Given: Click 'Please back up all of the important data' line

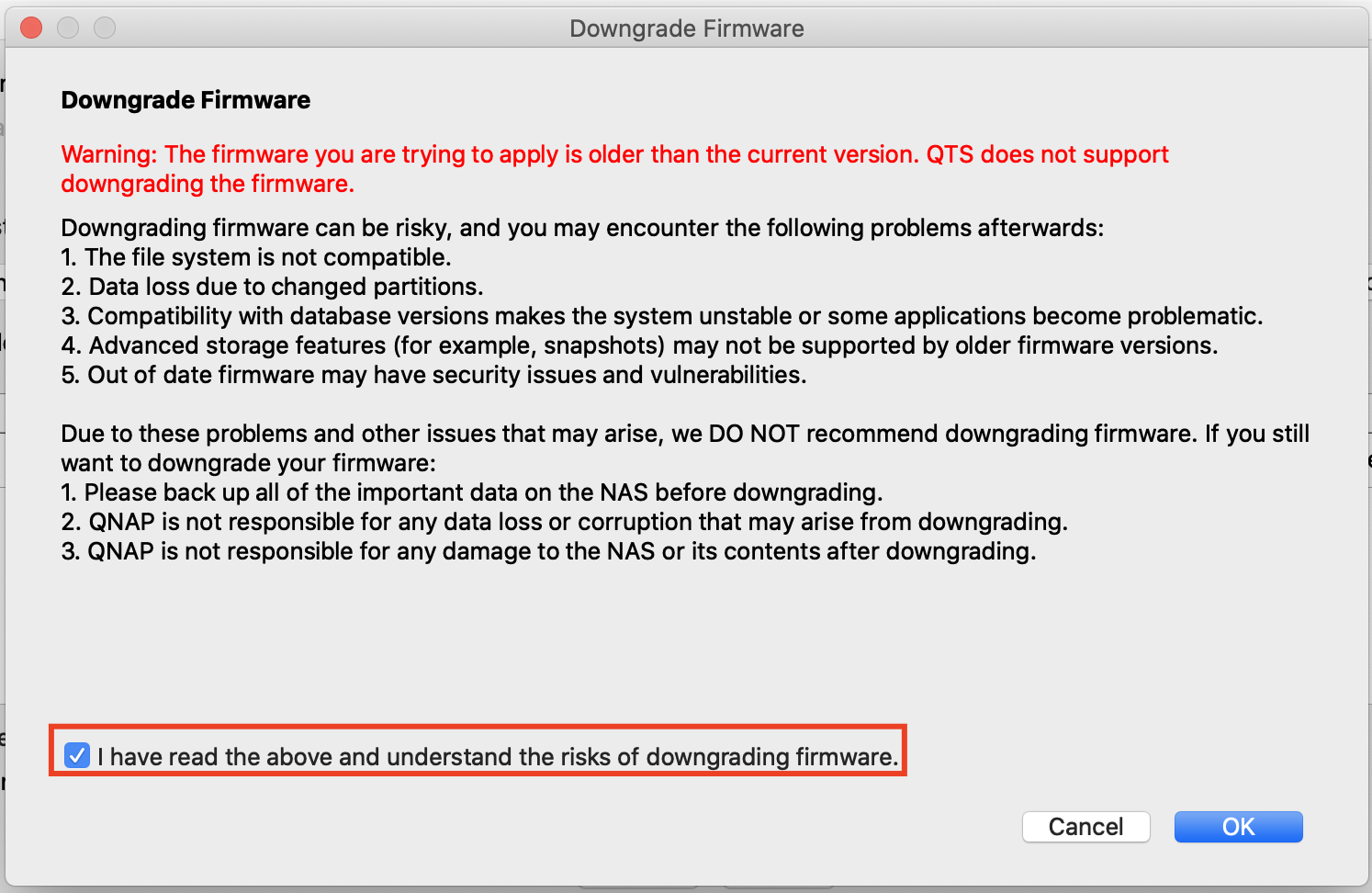Looking at the screenshot, I should pyautogui.click(x=472, y=492).
